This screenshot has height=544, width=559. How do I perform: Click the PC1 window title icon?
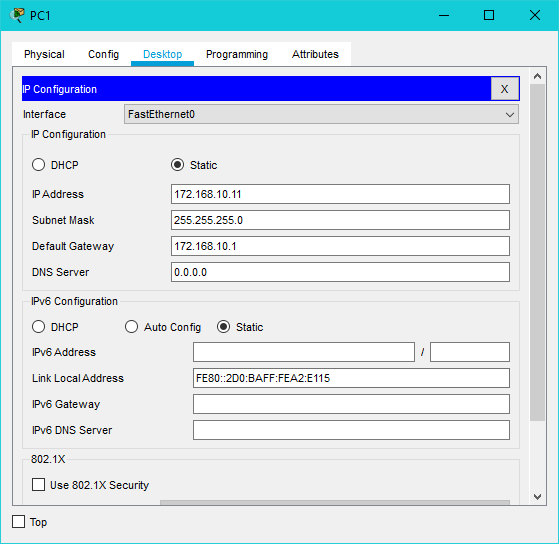point(17,15)
